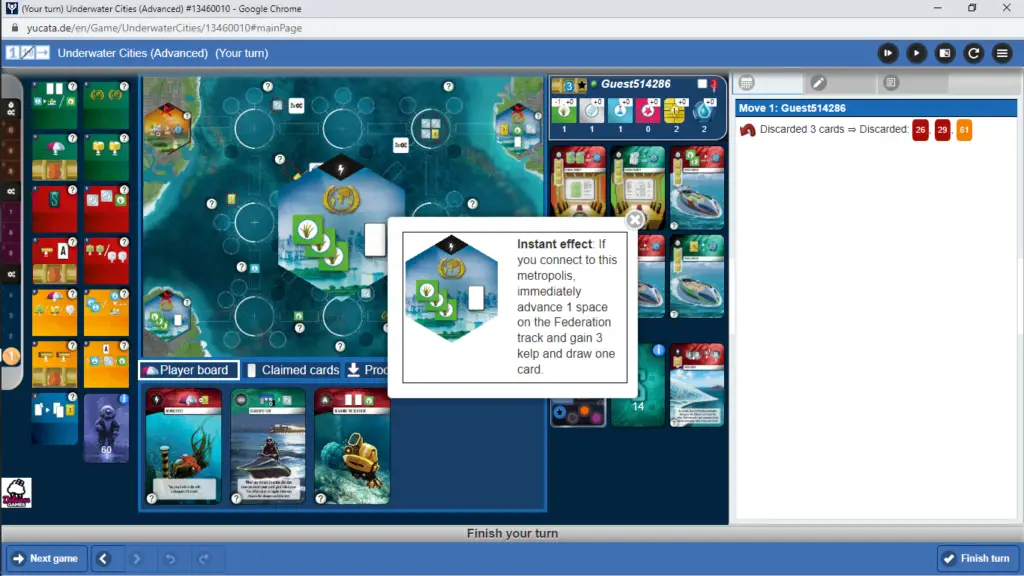
Task: Select the top-right speedboat special card
Action: pos(697,189)
